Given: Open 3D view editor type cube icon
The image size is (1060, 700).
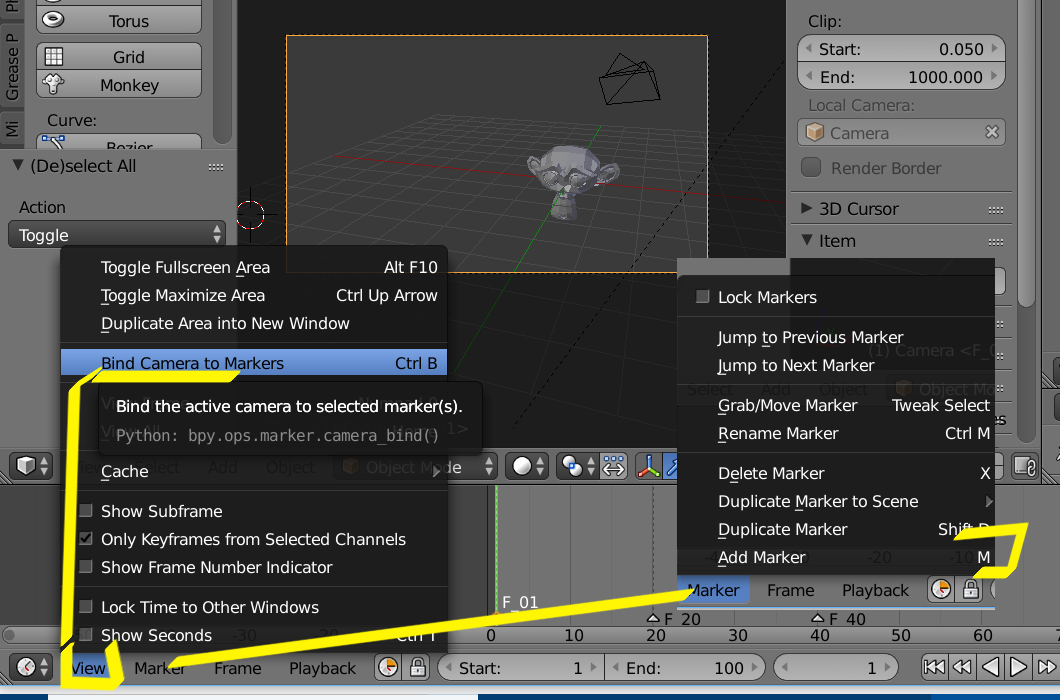Looking at the screenshot, I should pos(32,466).
